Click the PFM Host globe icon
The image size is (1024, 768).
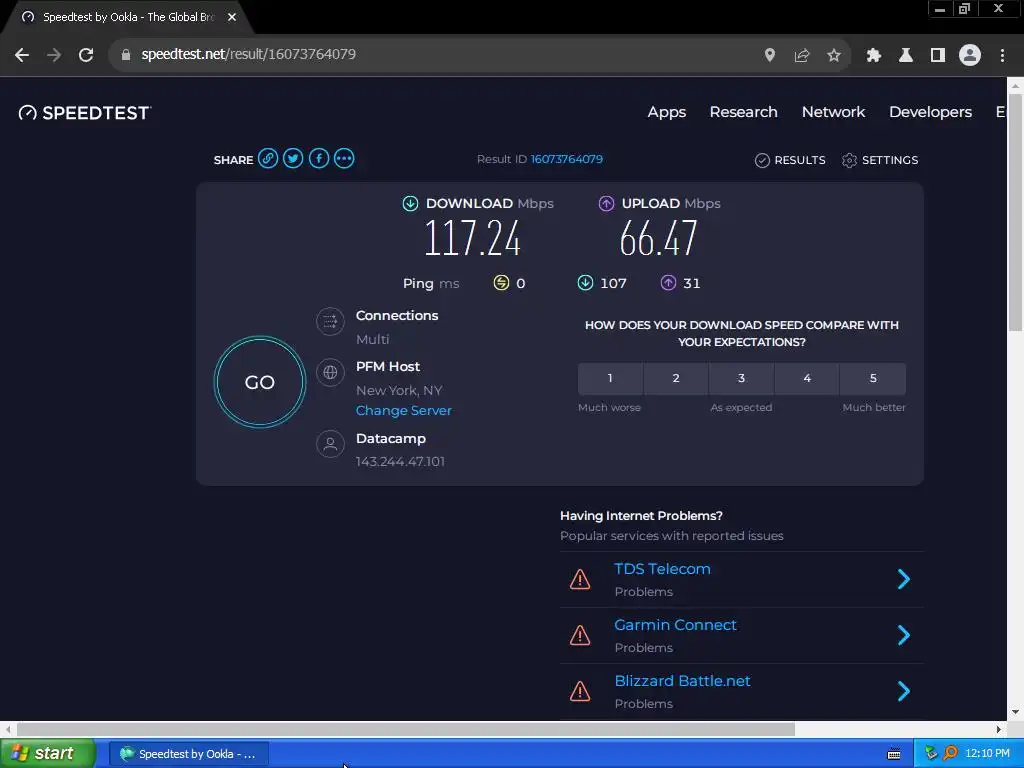[330, 372]
